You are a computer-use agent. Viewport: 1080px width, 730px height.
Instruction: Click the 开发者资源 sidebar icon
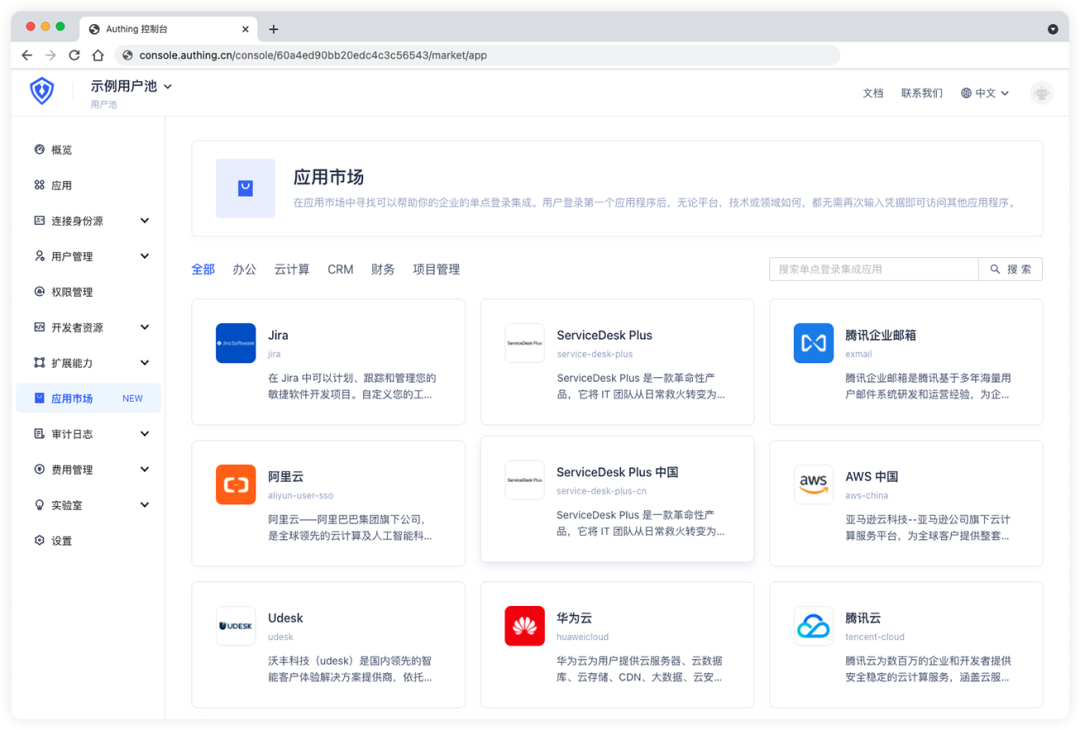(39, 327)
